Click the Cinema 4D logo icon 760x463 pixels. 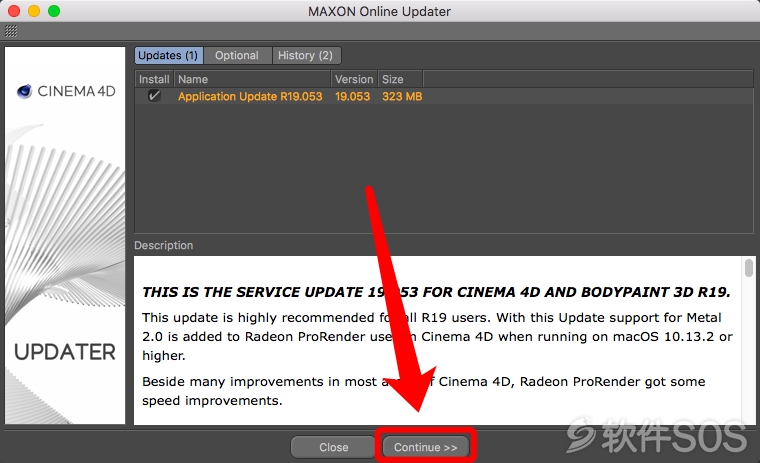pos(24,91)
